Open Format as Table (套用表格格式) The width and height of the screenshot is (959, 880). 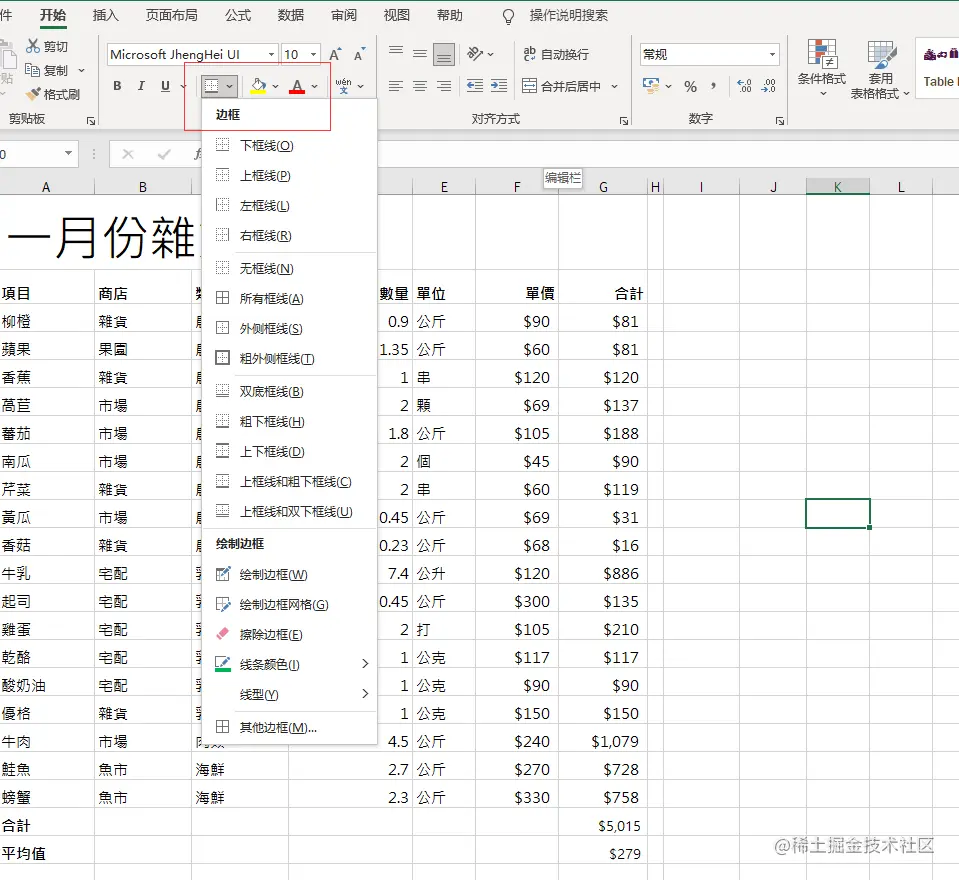point(880,68)
